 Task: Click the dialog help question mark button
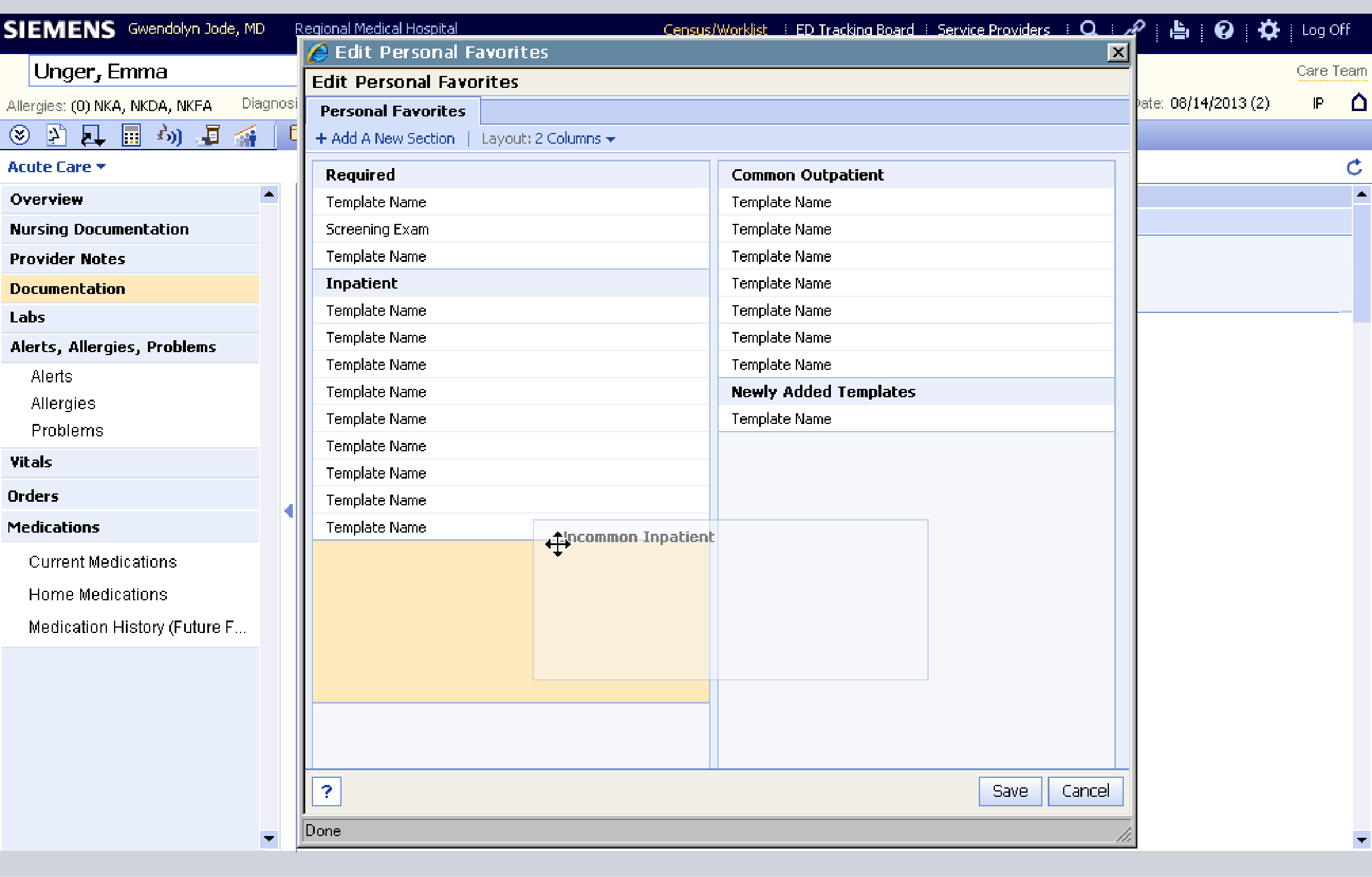point(327,791)
